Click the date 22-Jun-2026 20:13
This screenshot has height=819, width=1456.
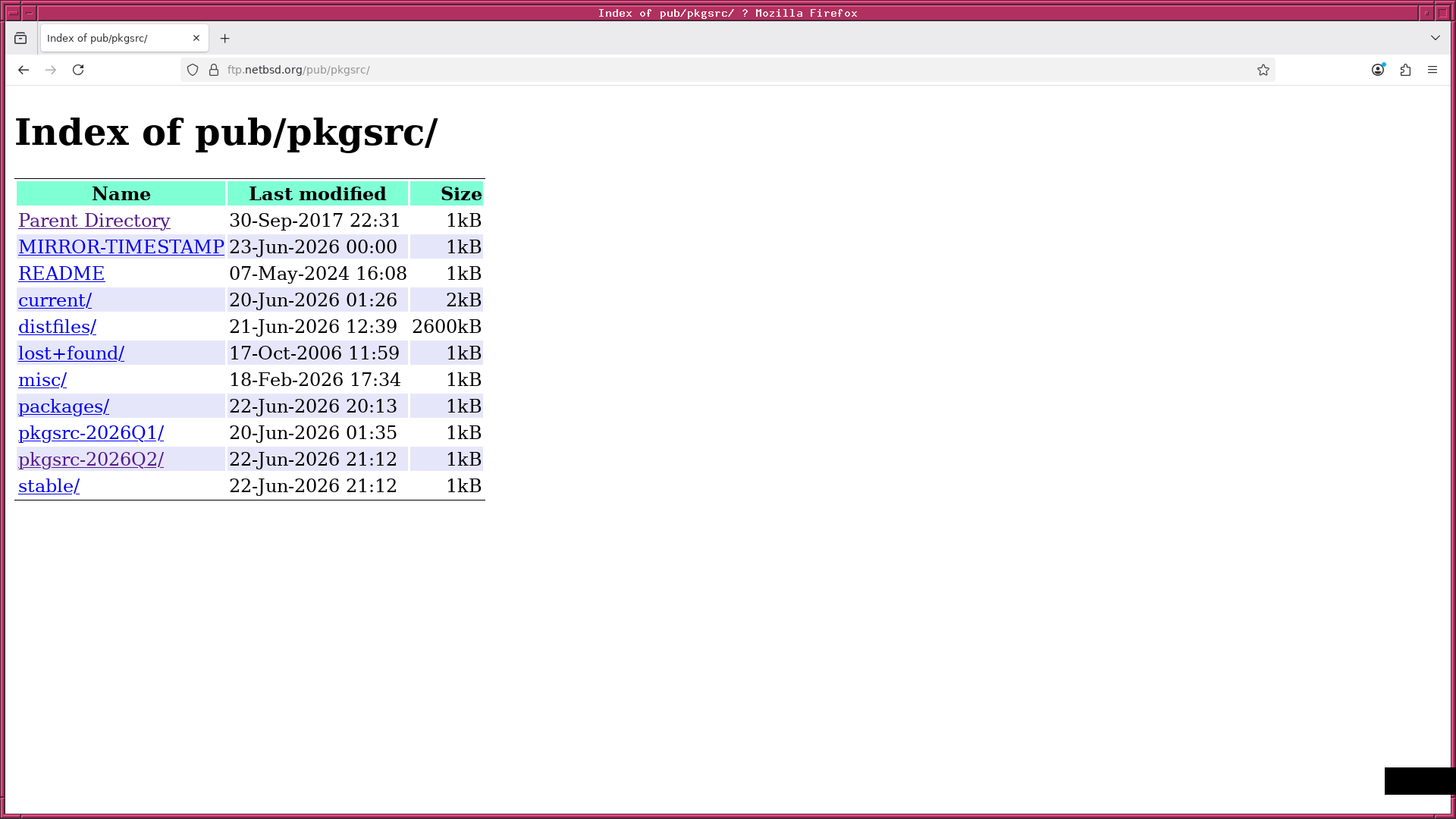pos(313,406)
